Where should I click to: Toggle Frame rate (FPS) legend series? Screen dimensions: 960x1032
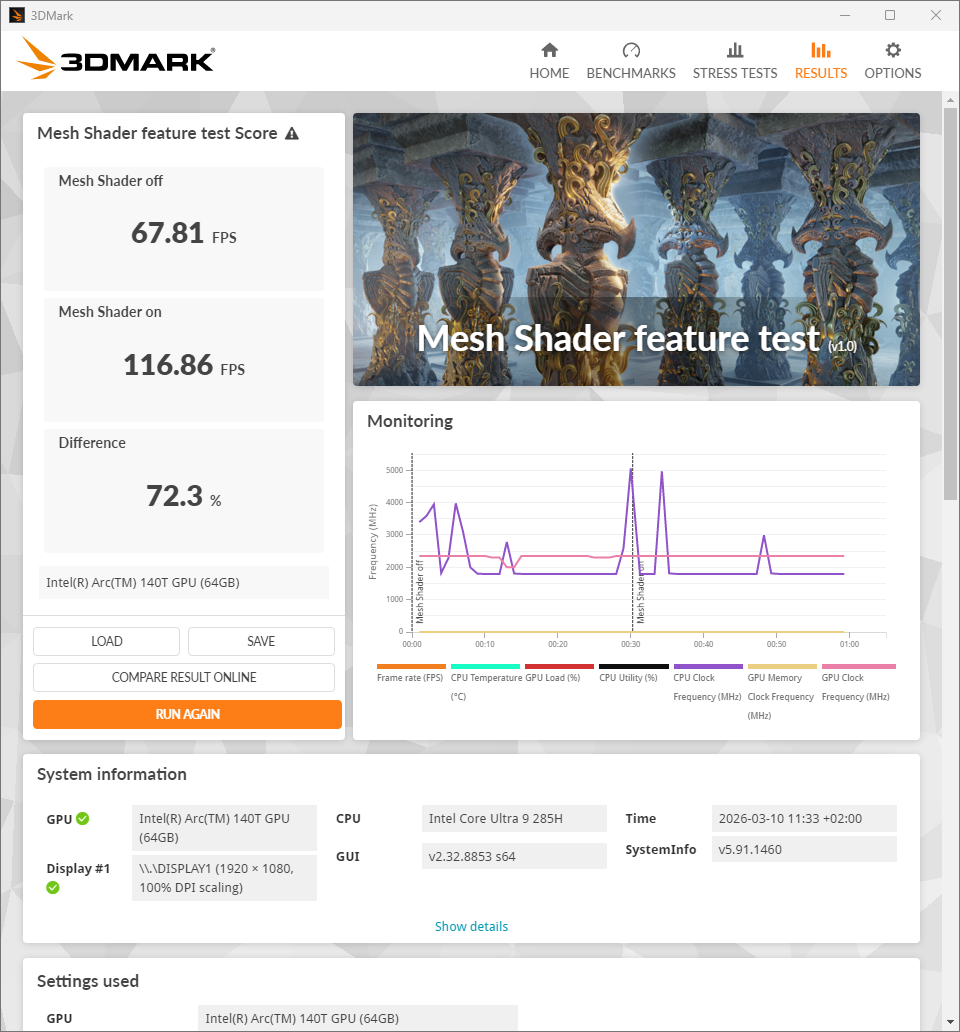(411, 666)
